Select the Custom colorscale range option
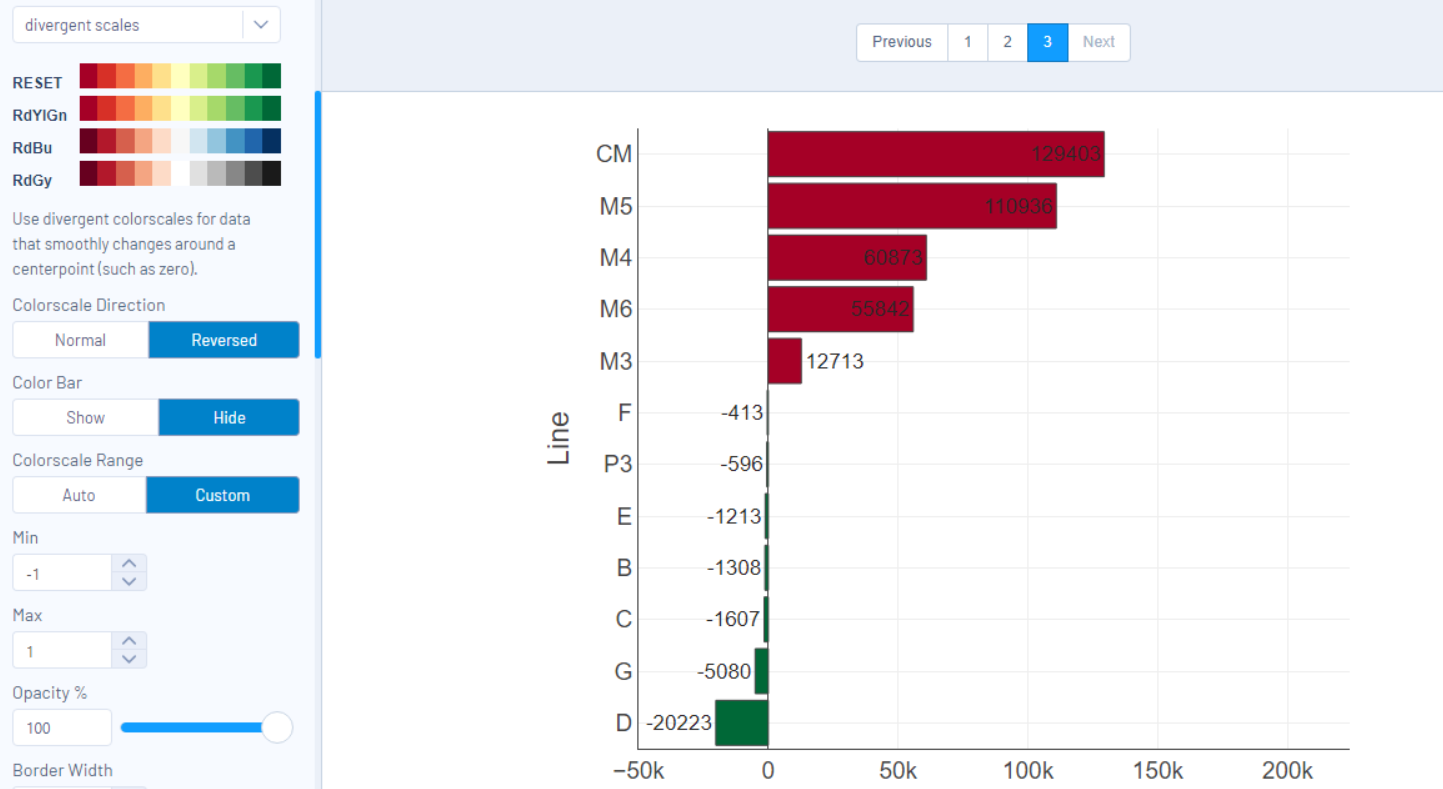This screenshot has height=789, width=1443. (222, 494)
